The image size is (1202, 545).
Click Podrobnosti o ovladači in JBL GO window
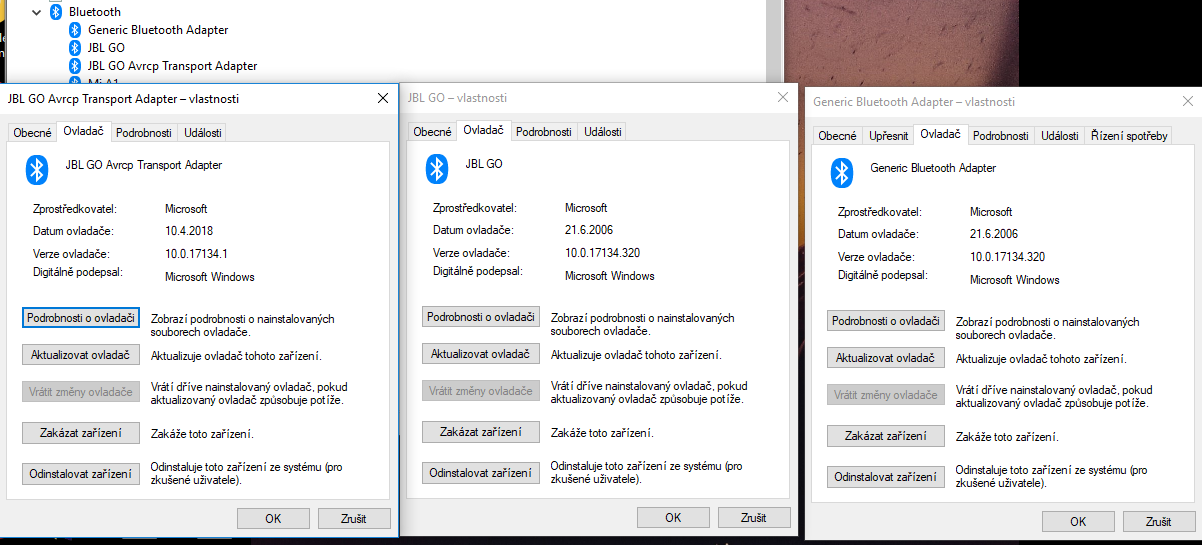tap(481, 317)
